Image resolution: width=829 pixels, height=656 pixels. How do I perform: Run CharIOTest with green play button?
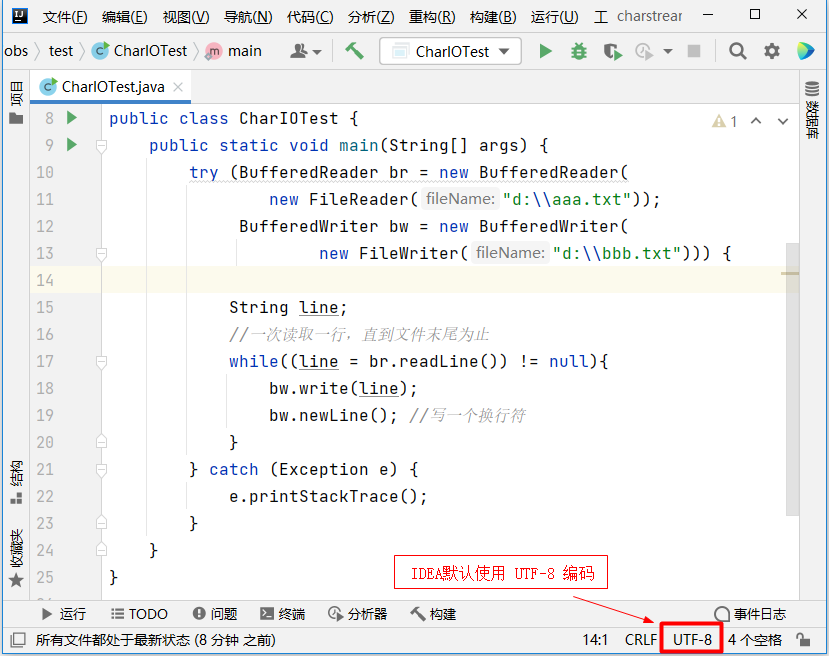point(545,51)
